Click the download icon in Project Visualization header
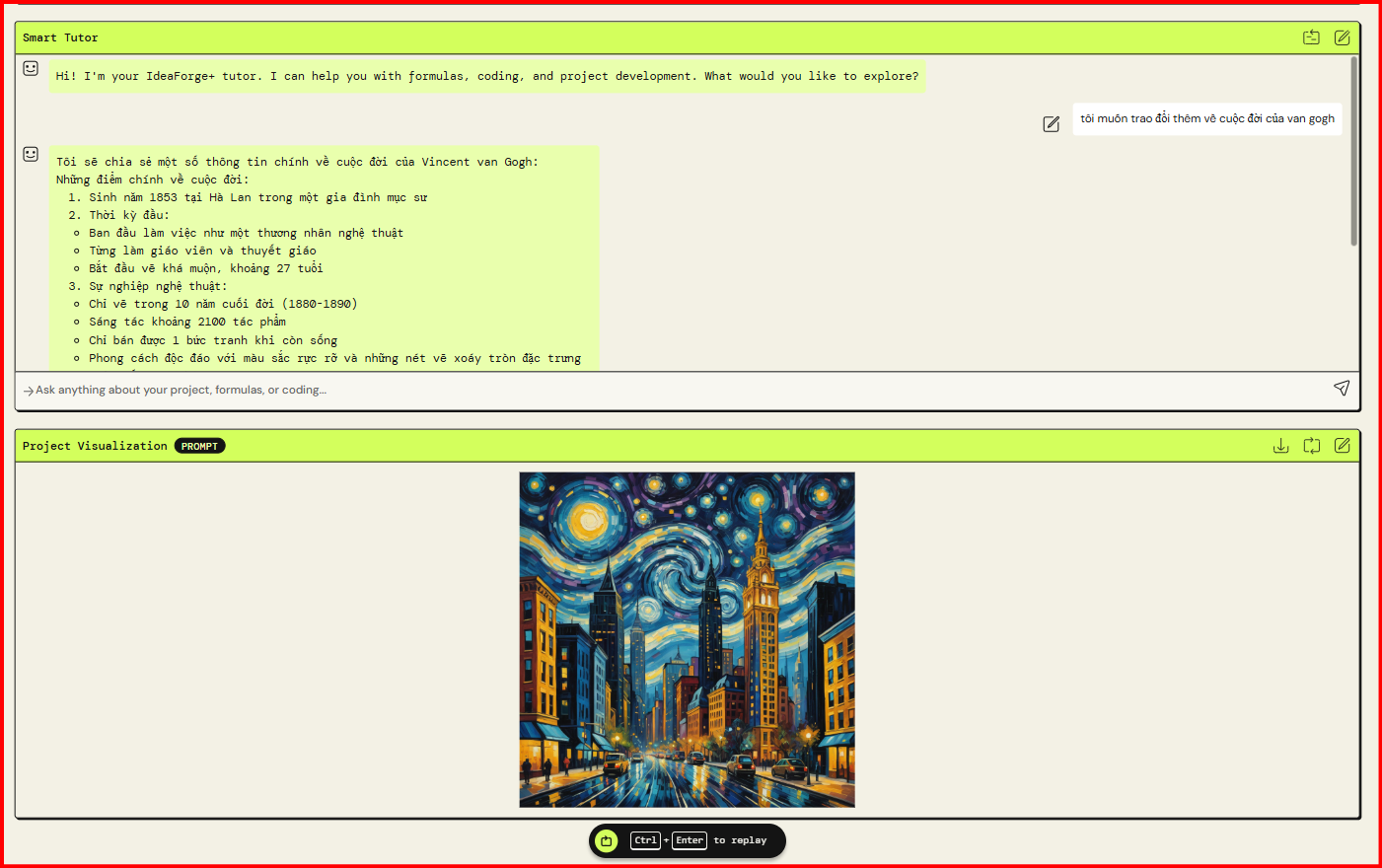Viewport: 1382px width, 868px height. [x=1280, y=446]
